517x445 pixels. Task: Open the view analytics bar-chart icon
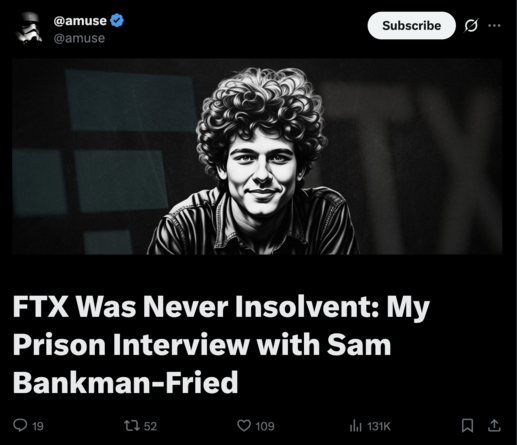pos(356,426)
